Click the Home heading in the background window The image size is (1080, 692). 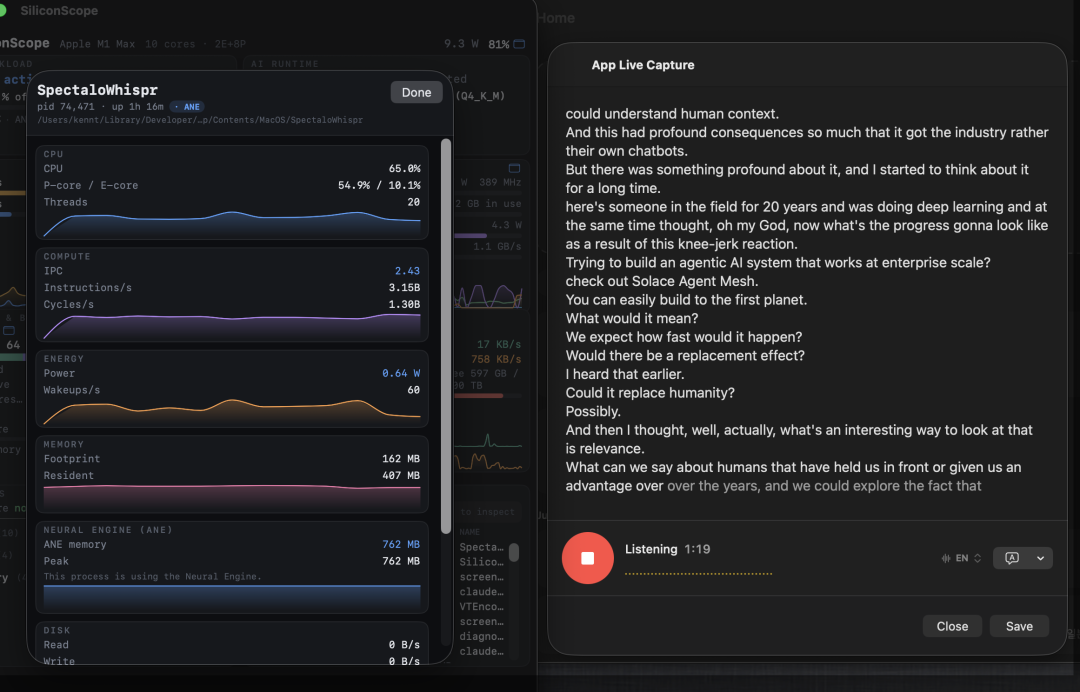pyautogui.click(x=556, y=18)
